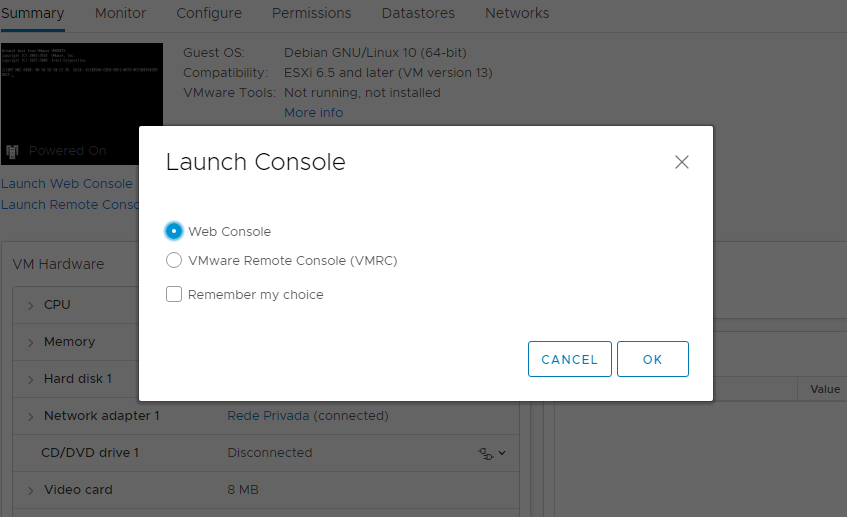This screenshot has height=517, width=847.
Task: Select VMware Remote Console (VMRC) option
Action: point(174,261)
